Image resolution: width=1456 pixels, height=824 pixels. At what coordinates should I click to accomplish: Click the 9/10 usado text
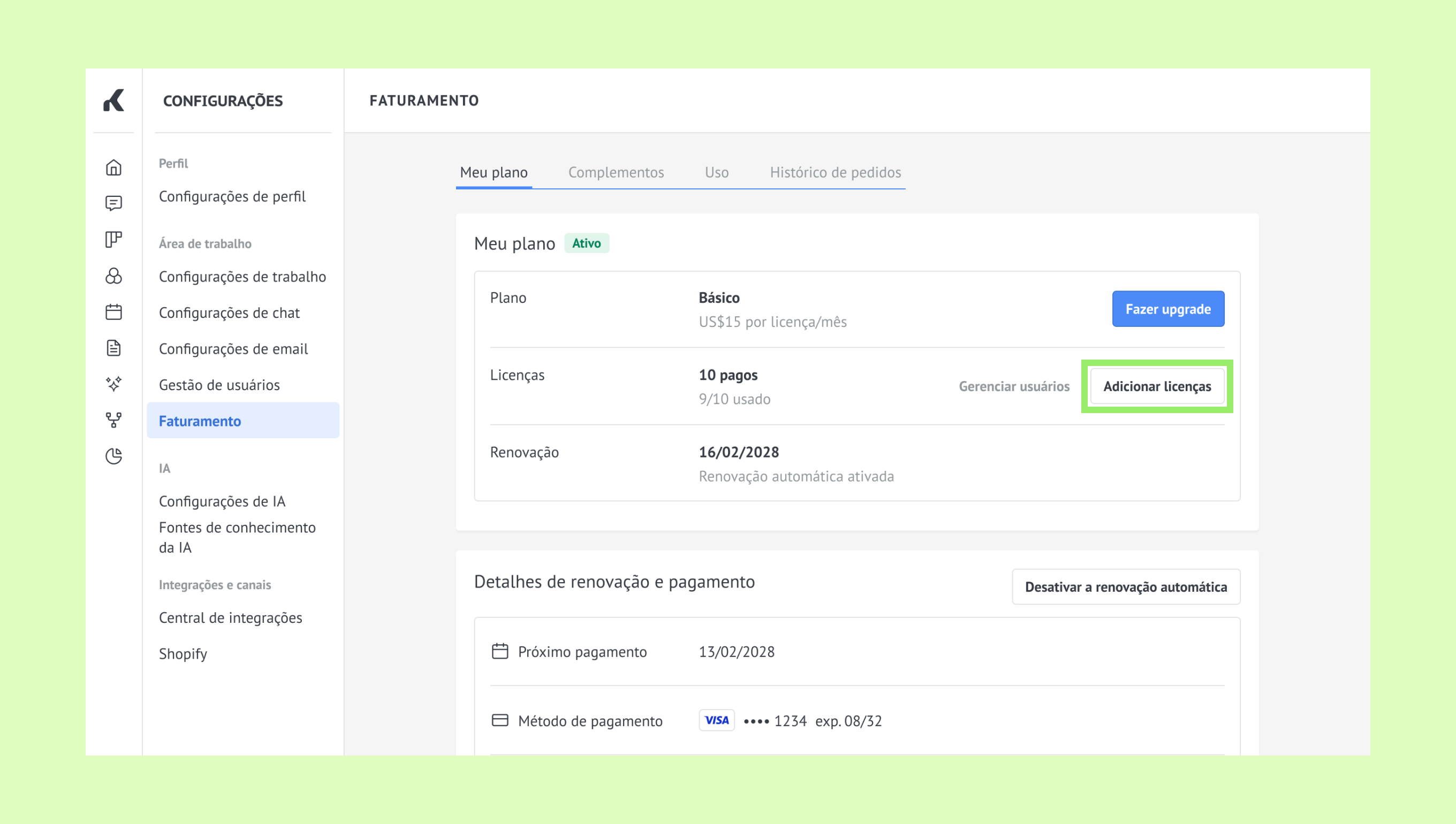coord(735,400)
